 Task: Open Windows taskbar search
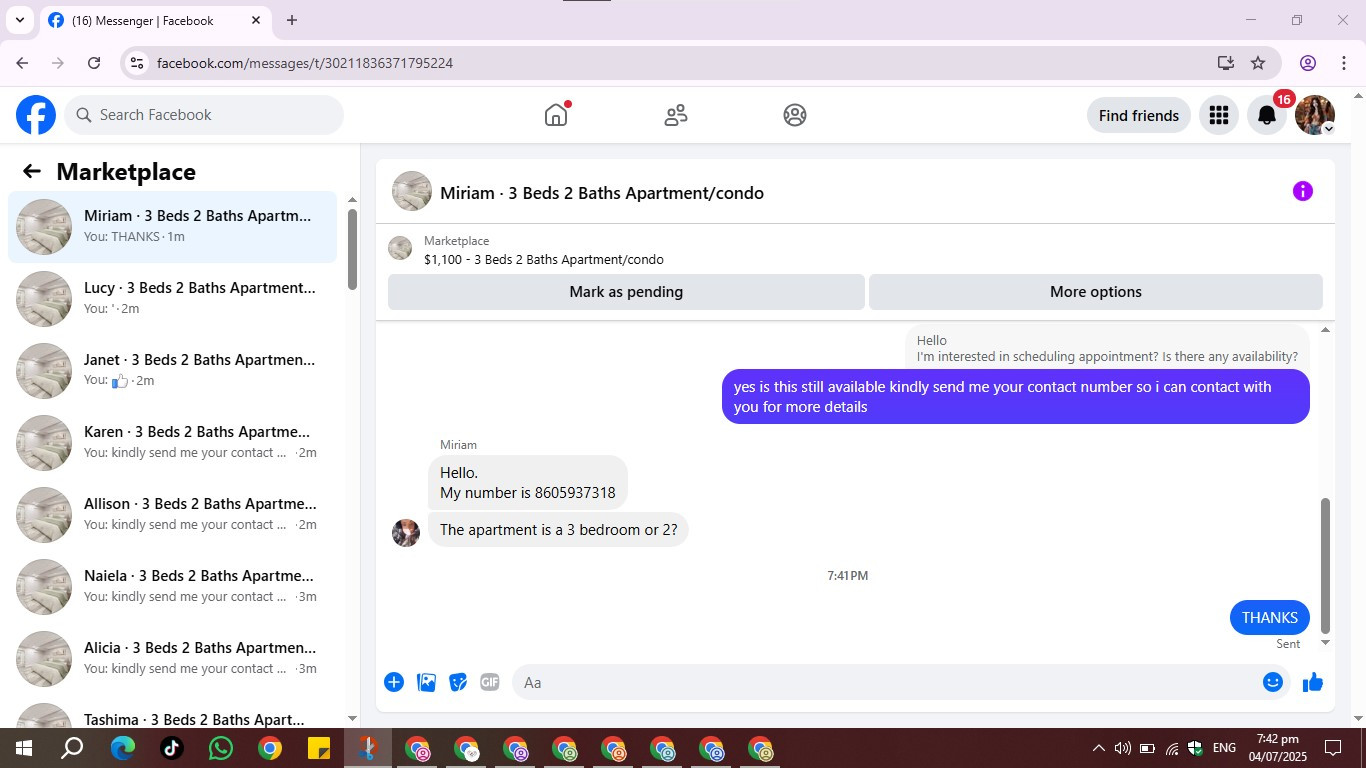(72, 748)
